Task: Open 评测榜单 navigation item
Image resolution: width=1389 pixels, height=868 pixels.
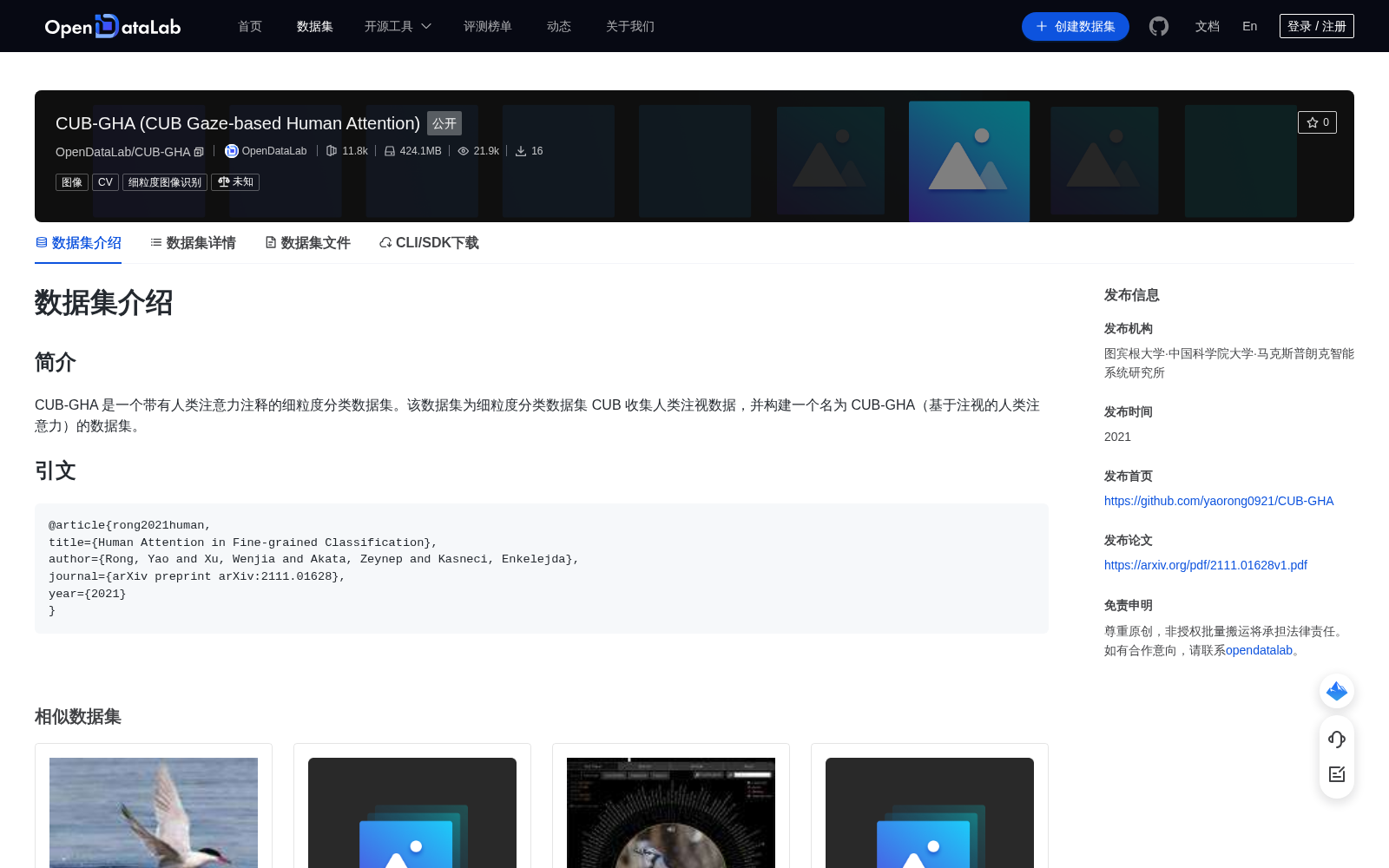Action: click(x=488, y=26)
